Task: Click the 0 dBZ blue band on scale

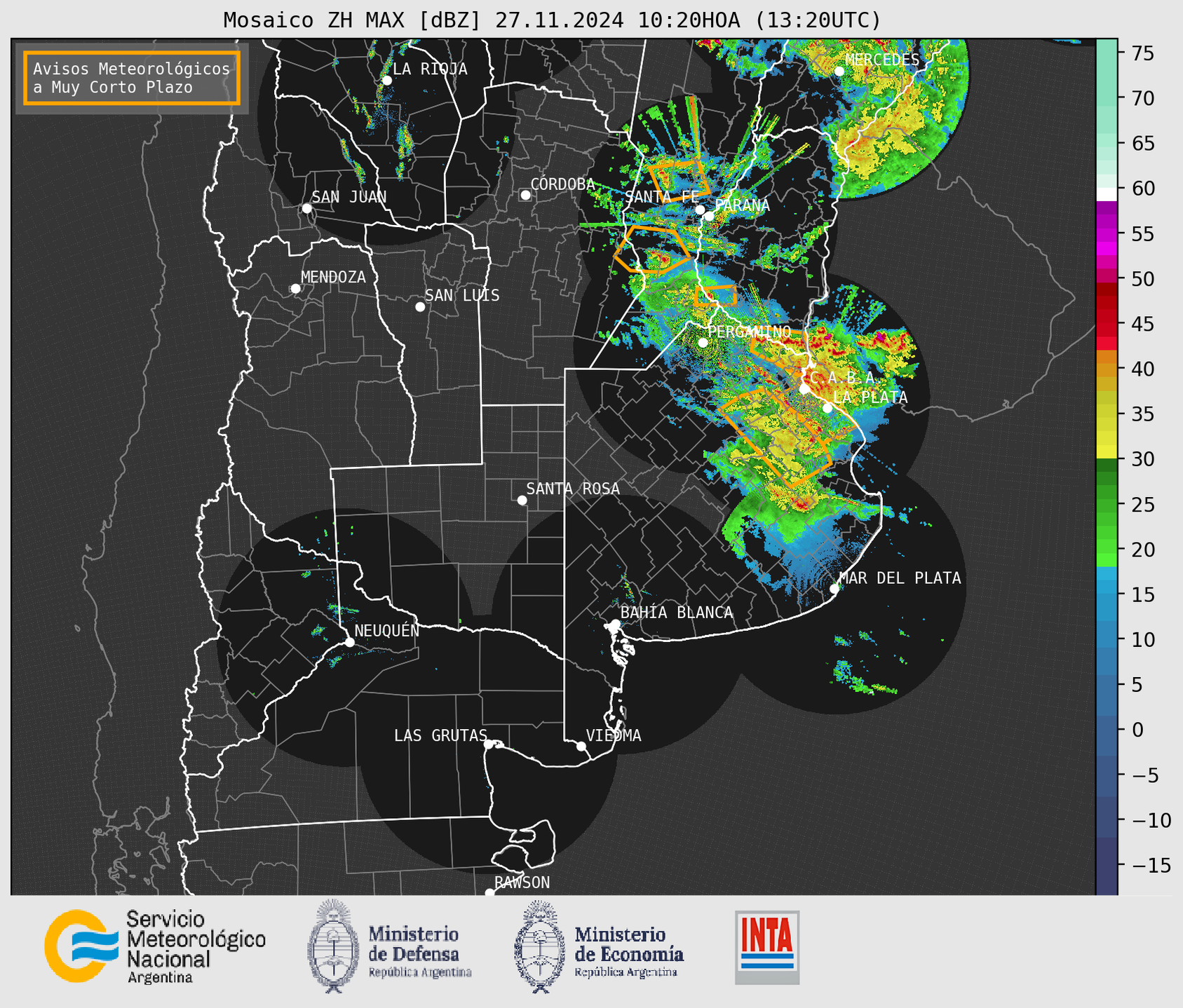Action: [1107, 730]
